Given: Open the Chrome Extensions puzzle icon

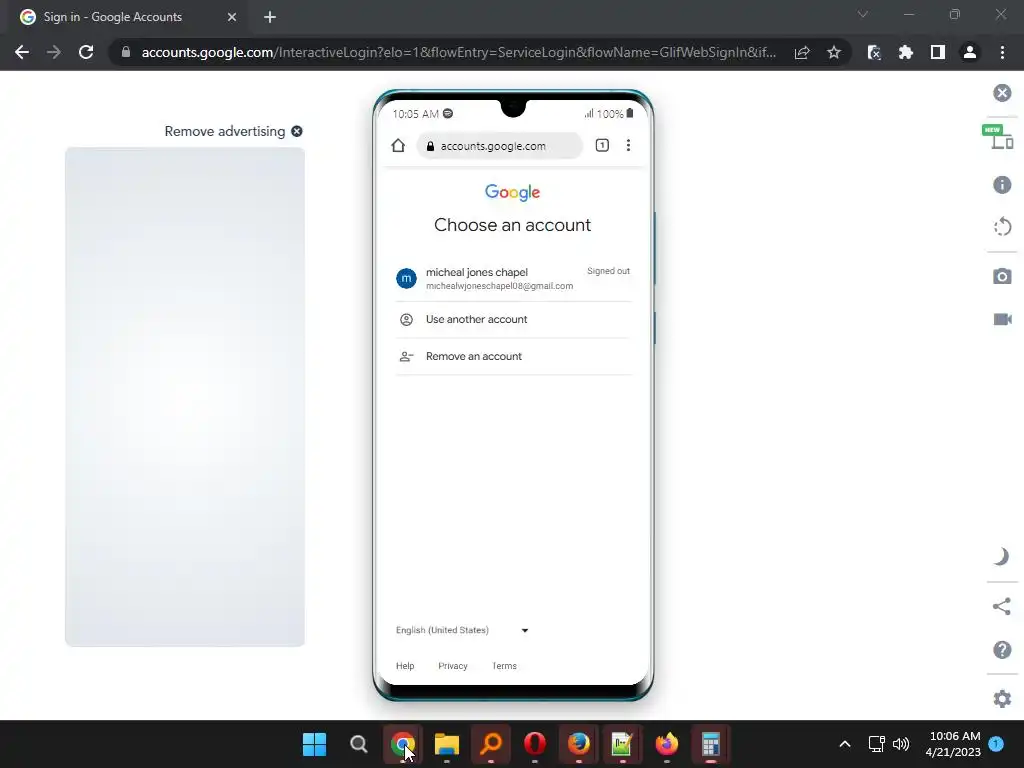Looking at the screenshot, I should tap(906, 52).
